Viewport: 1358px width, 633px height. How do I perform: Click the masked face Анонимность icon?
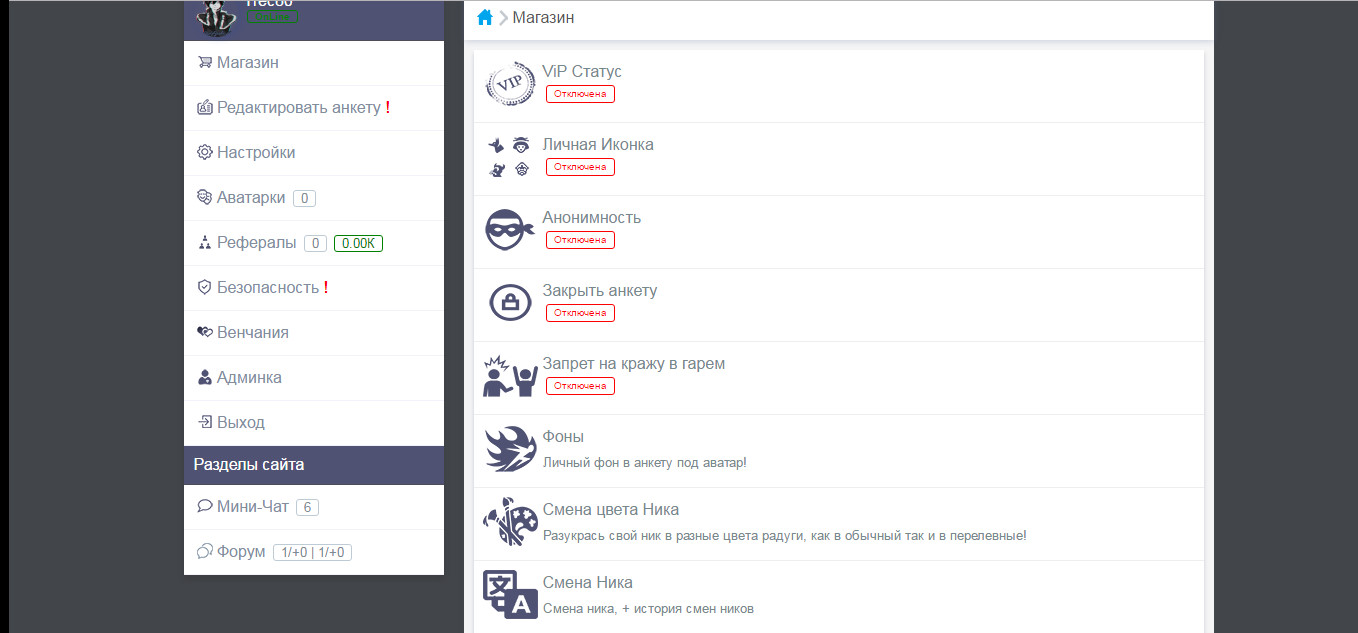click(510, 230)
